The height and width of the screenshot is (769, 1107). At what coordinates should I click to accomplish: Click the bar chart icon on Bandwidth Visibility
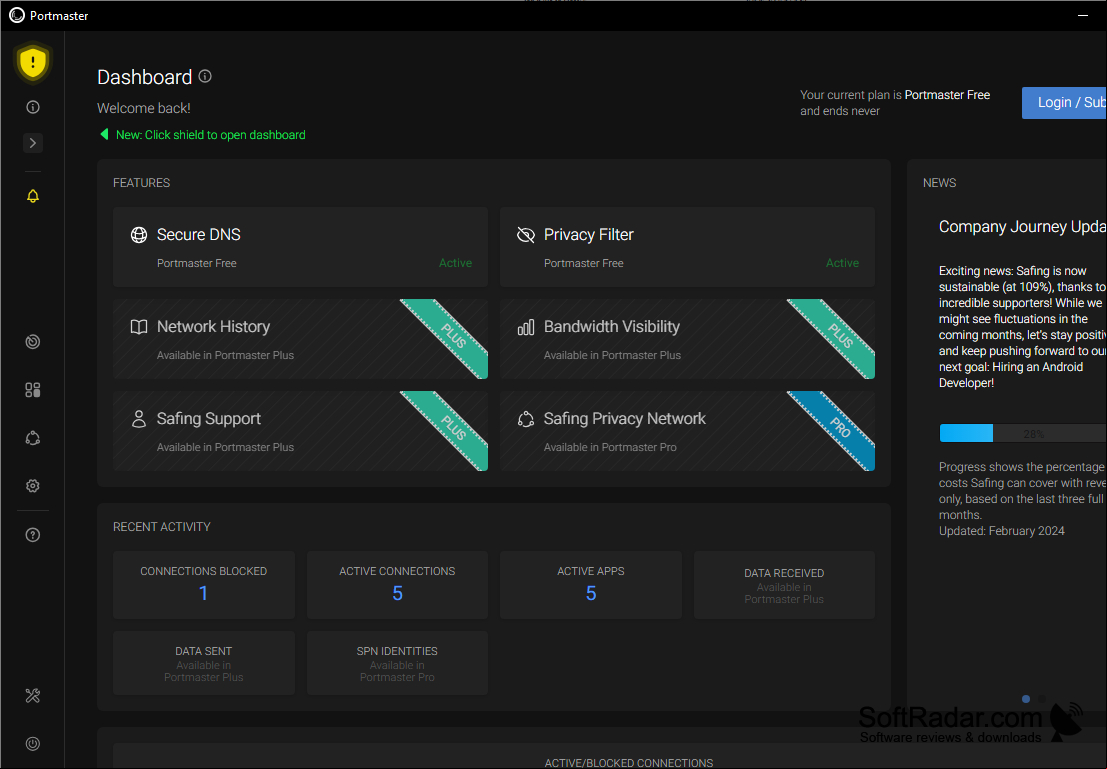526,326
